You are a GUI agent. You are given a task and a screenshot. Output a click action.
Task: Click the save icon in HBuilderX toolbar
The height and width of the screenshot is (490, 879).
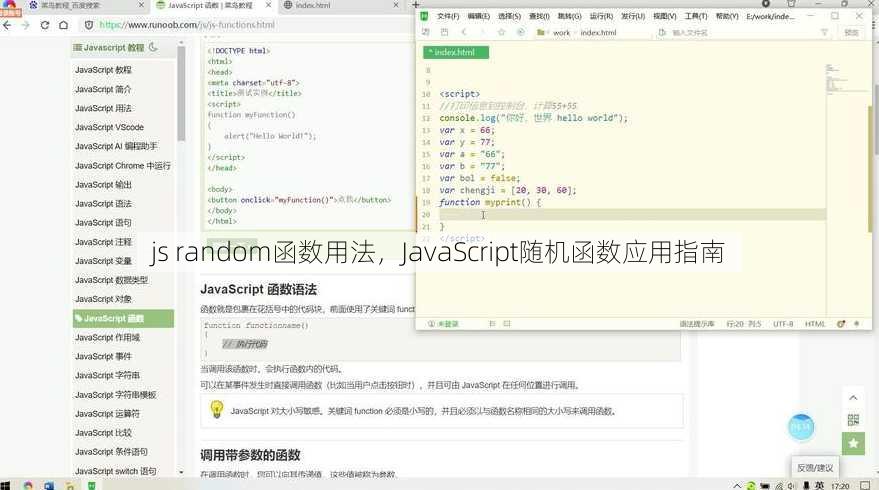pos(445,33)
